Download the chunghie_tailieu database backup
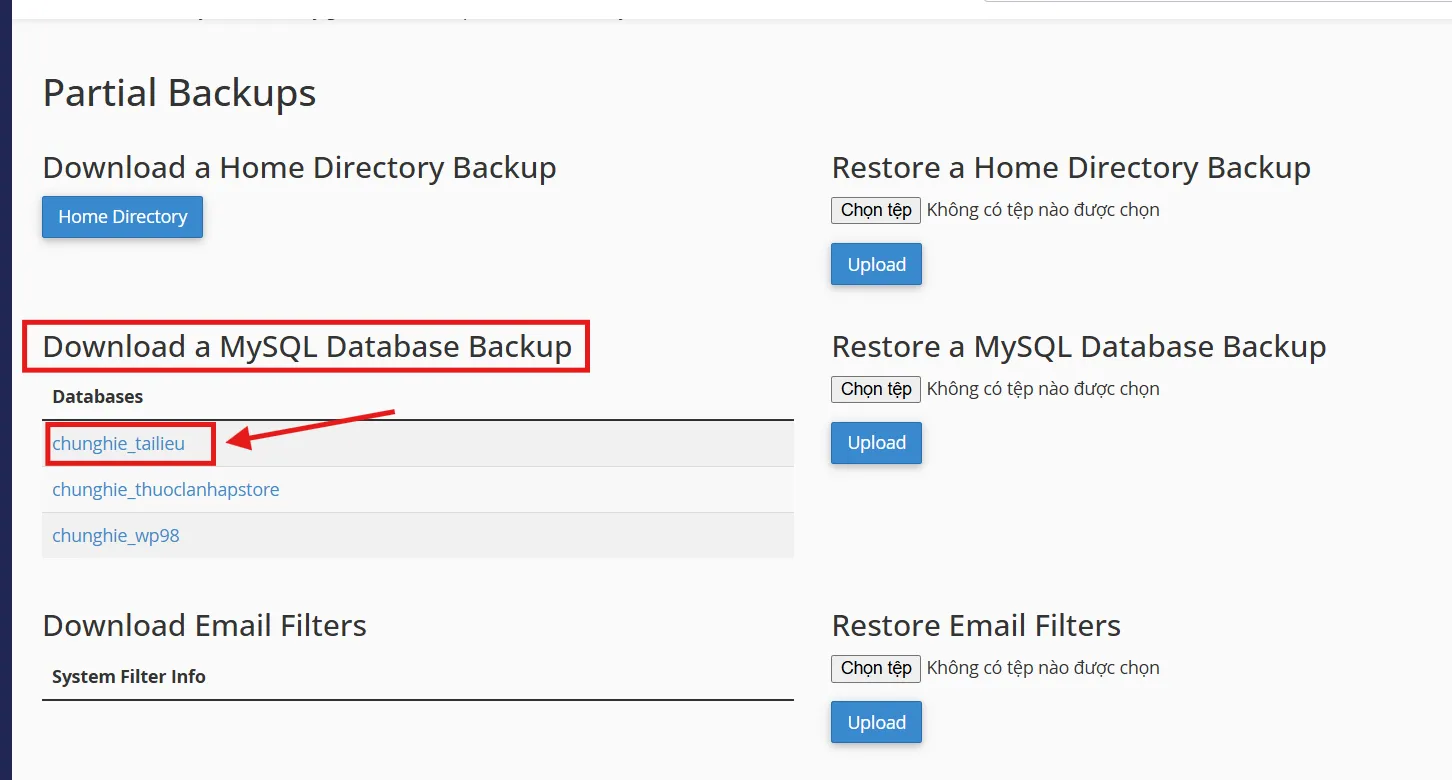This screenshot has height=780, width=1452. click(x=118, y=443)
